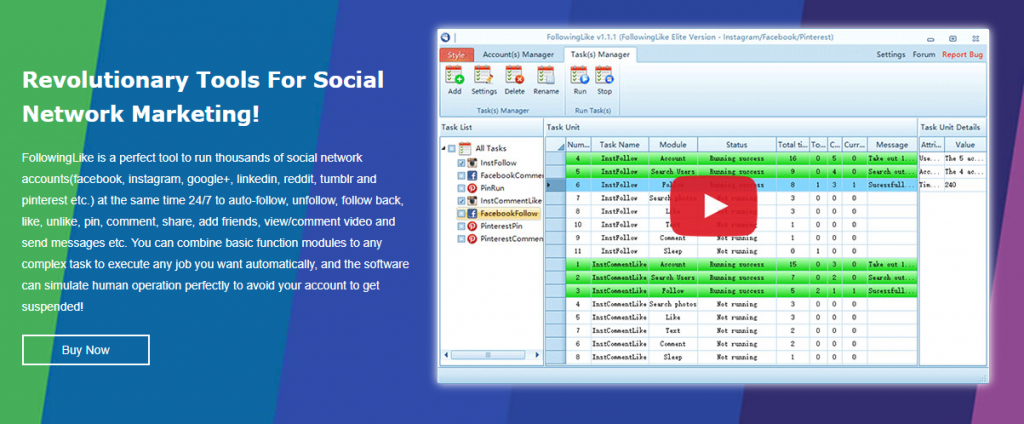Viewport: 1024px width, 424px height.
Task: Click the 'Search Users' cell in InstFollow row 5
Action: pyautogui.click(x=673, y=172)
